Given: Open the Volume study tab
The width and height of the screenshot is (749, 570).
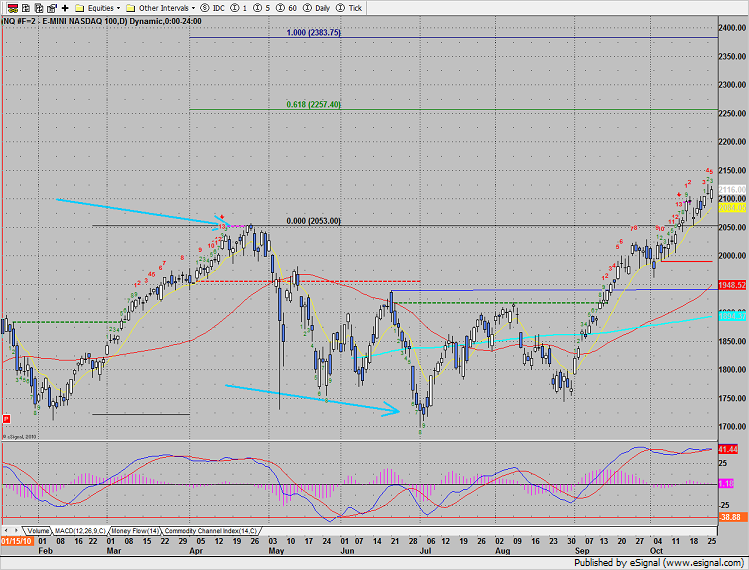Looking at the screenshot, I should tap(37, 531).
